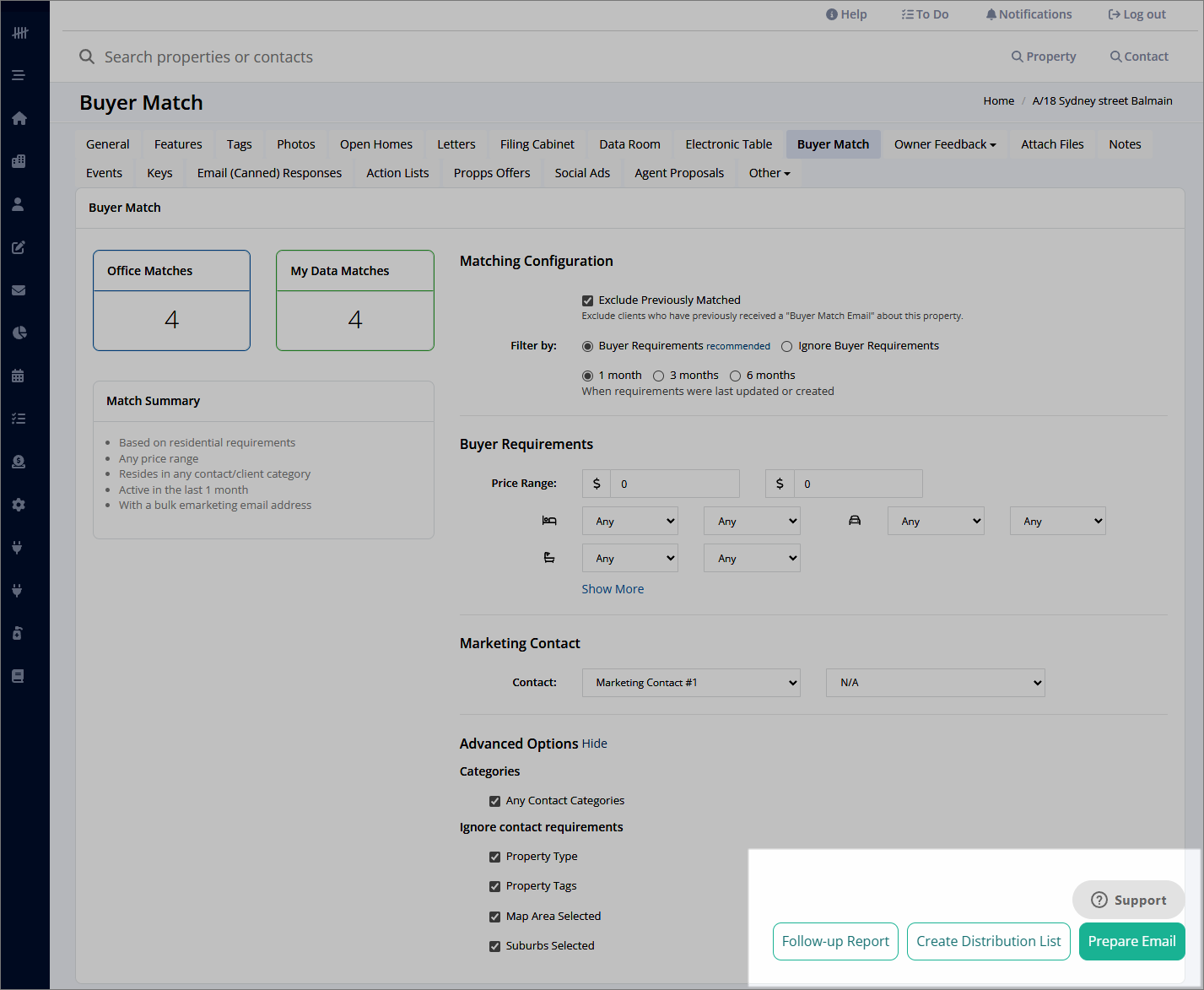The height and width of the screenshot is (990, 1204).
Task: Open the pie chart reports icon
Action: (x=19, y=333)
